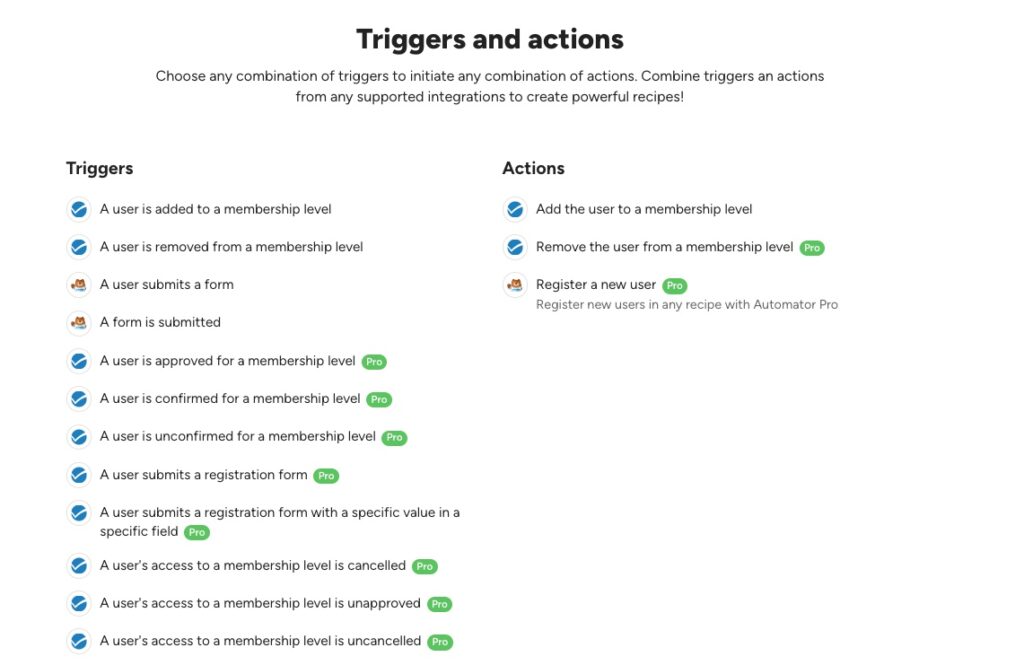Click the mascot icon next to 'A form is submitted'

(x=79, y=323)
